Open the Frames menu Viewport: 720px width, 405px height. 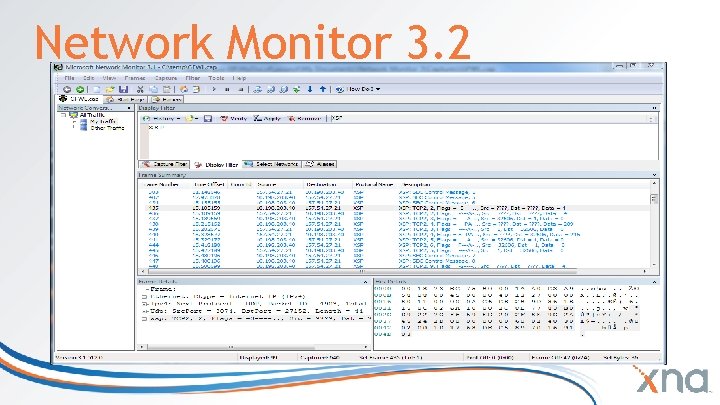[135, 78]
